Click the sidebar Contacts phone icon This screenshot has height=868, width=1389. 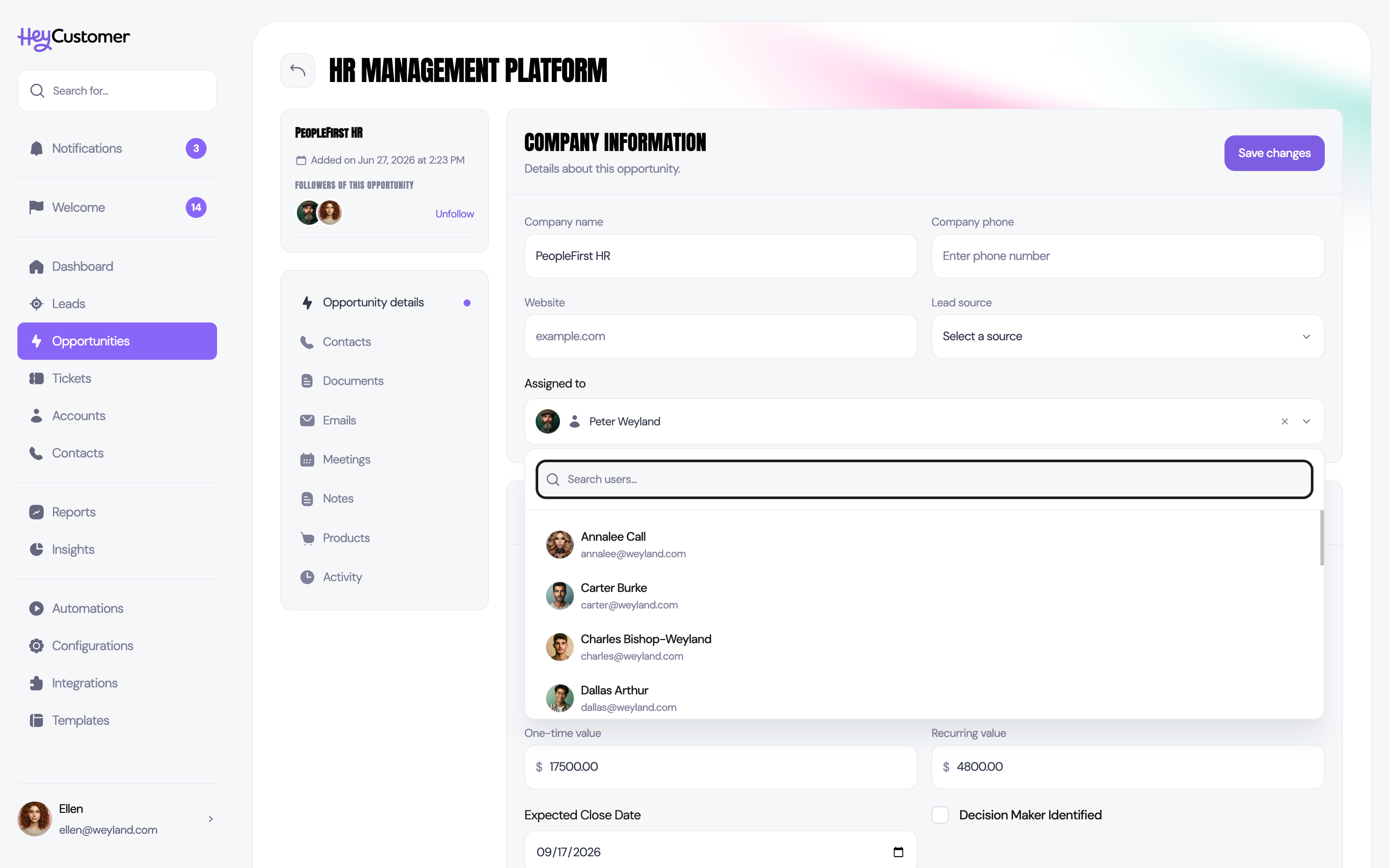point(36,453)
